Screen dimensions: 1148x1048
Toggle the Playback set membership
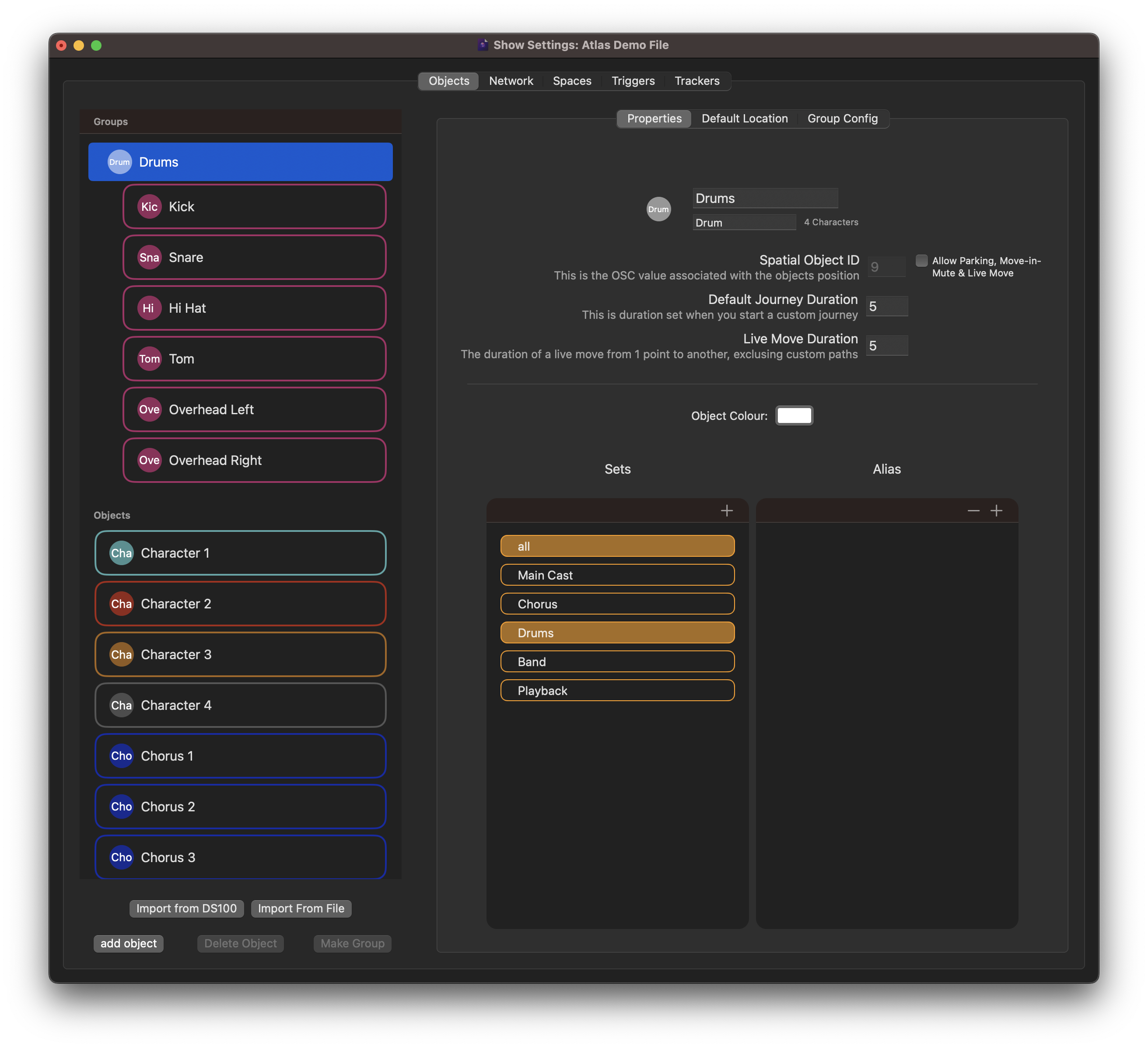[x=617, y=691]
